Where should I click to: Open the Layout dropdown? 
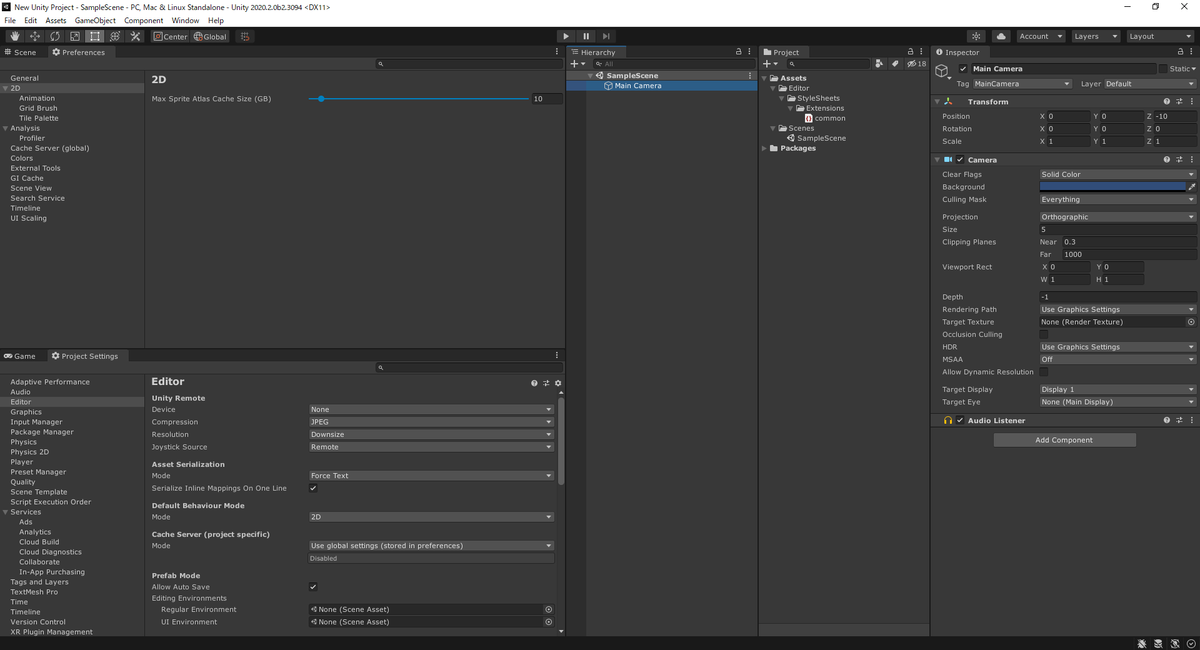(1159, 36)
